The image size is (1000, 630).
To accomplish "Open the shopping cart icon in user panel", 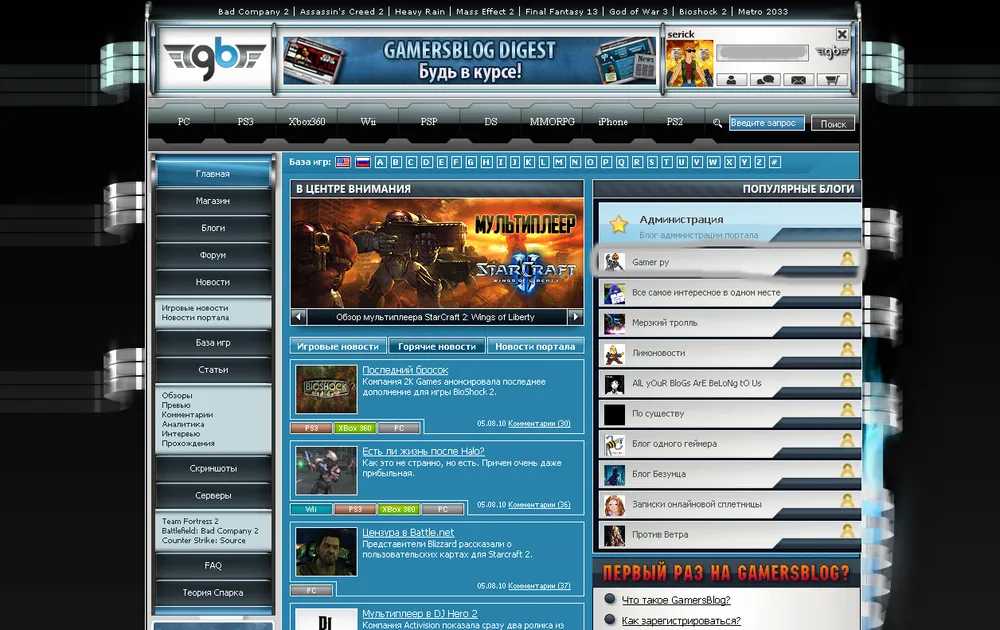I will 832,80.
